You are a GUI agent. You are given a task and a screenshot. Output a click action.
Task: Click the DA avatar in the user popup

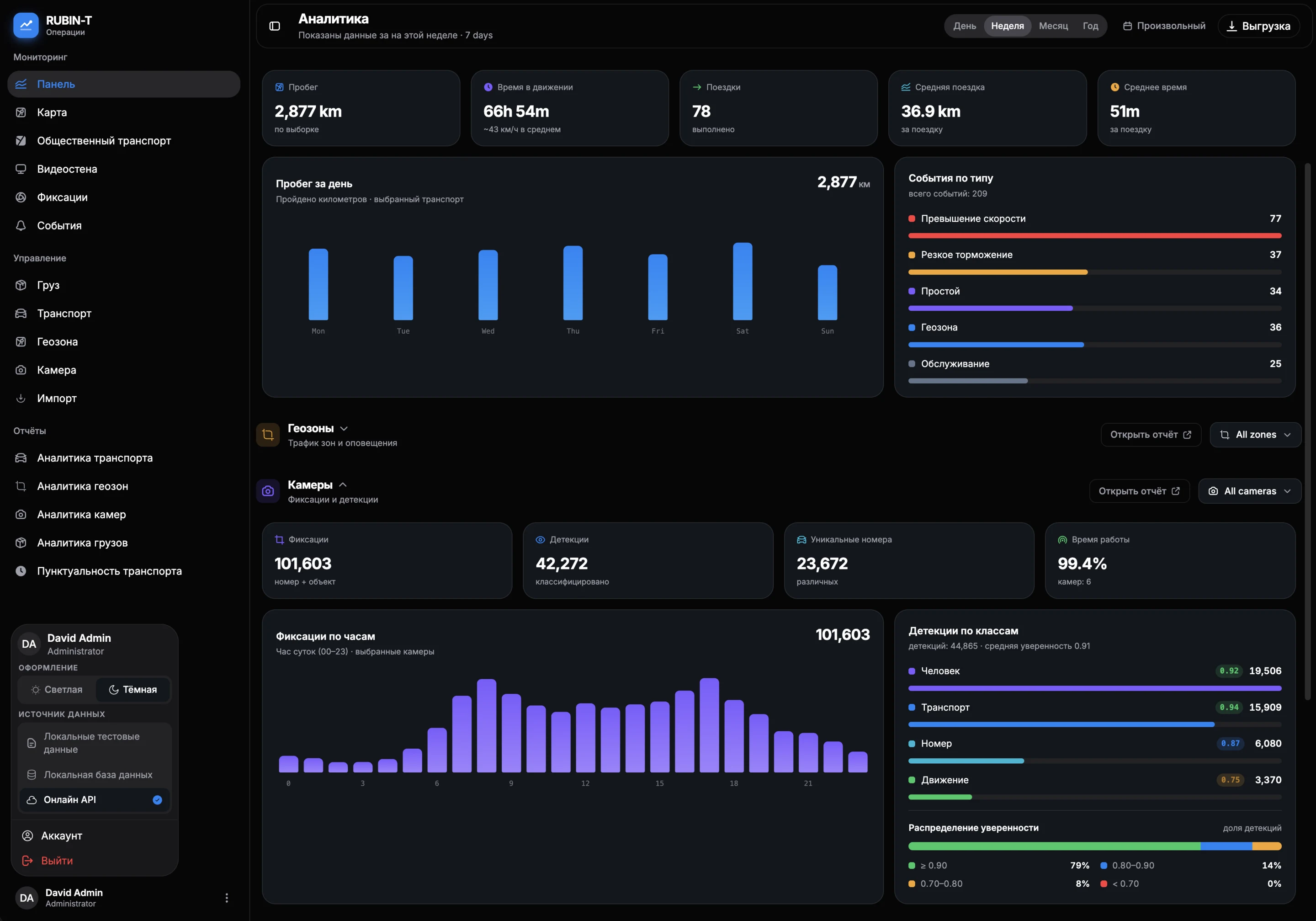[x=29, y=644]
